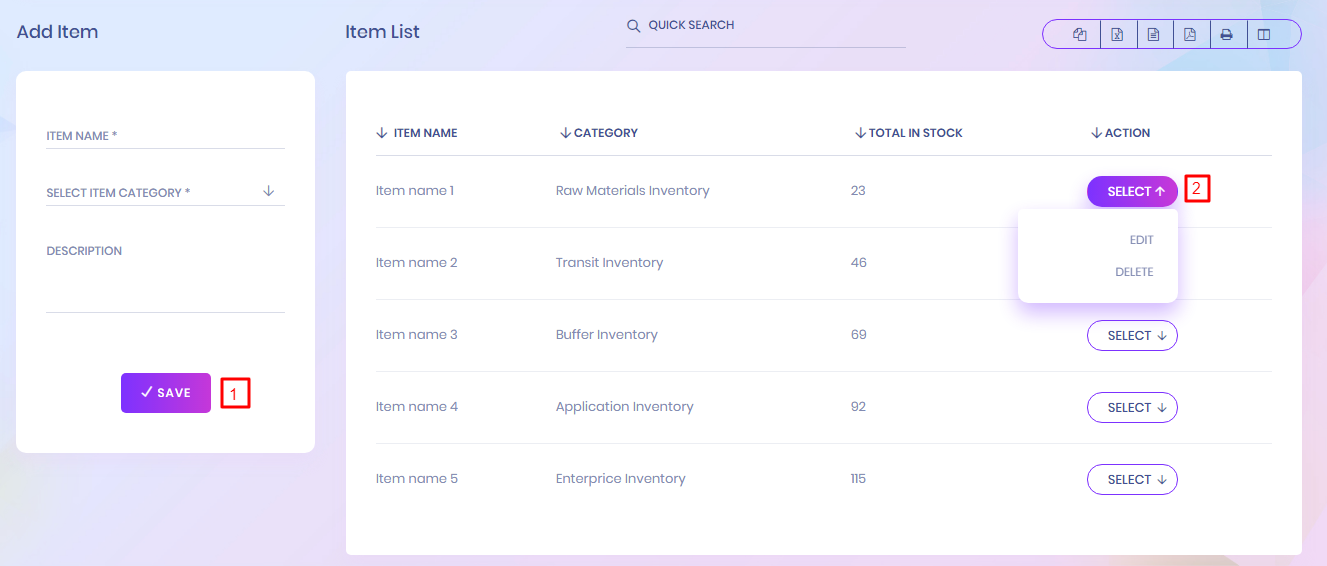
Task: Expand the Select dropdown for Item name 3
Action: pyautogui.click(x=1132, y=336)
